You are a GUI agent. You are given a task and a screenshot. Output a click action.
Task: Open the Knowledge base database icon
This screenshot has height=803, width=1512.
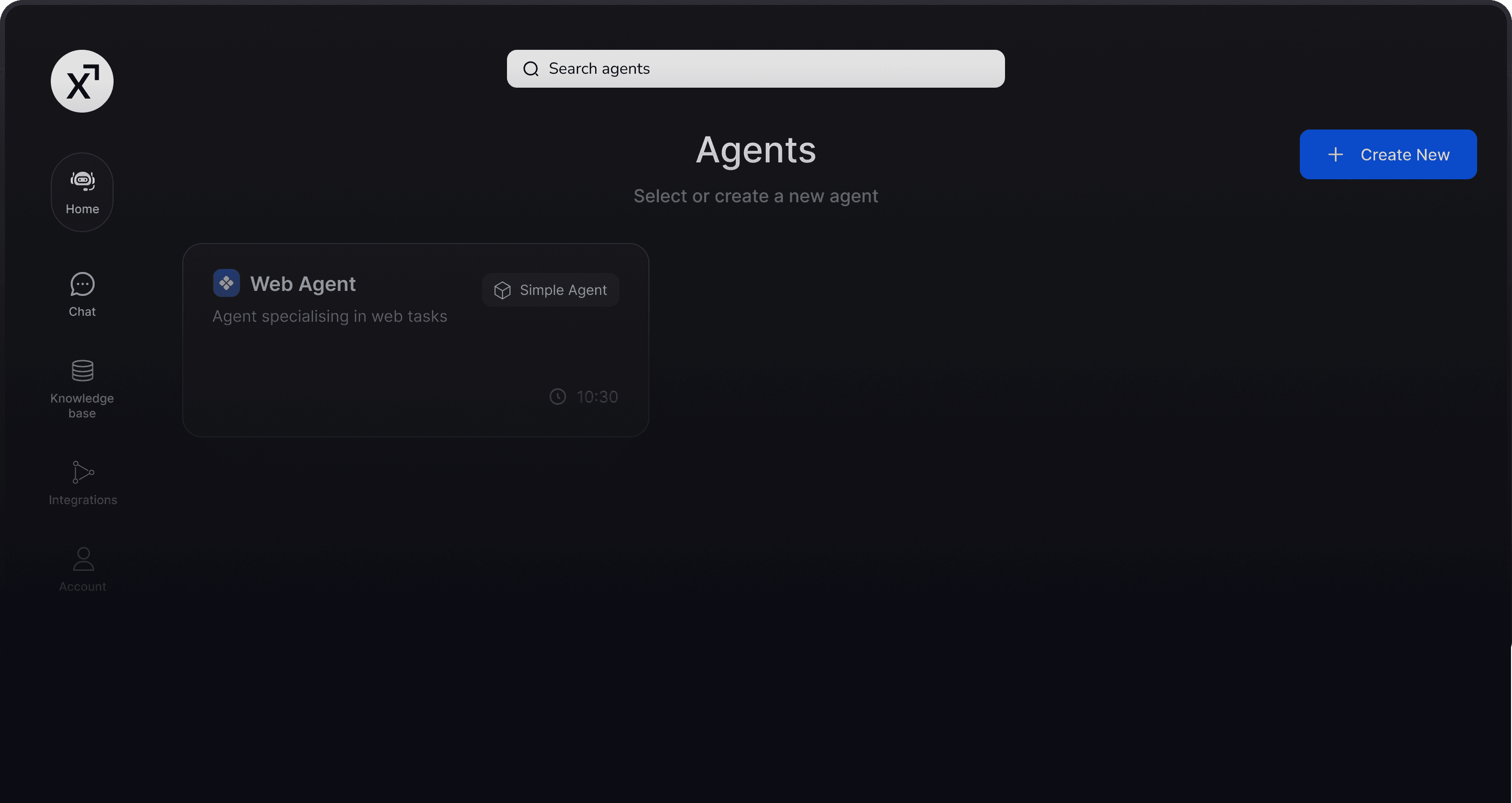point(82,371)
